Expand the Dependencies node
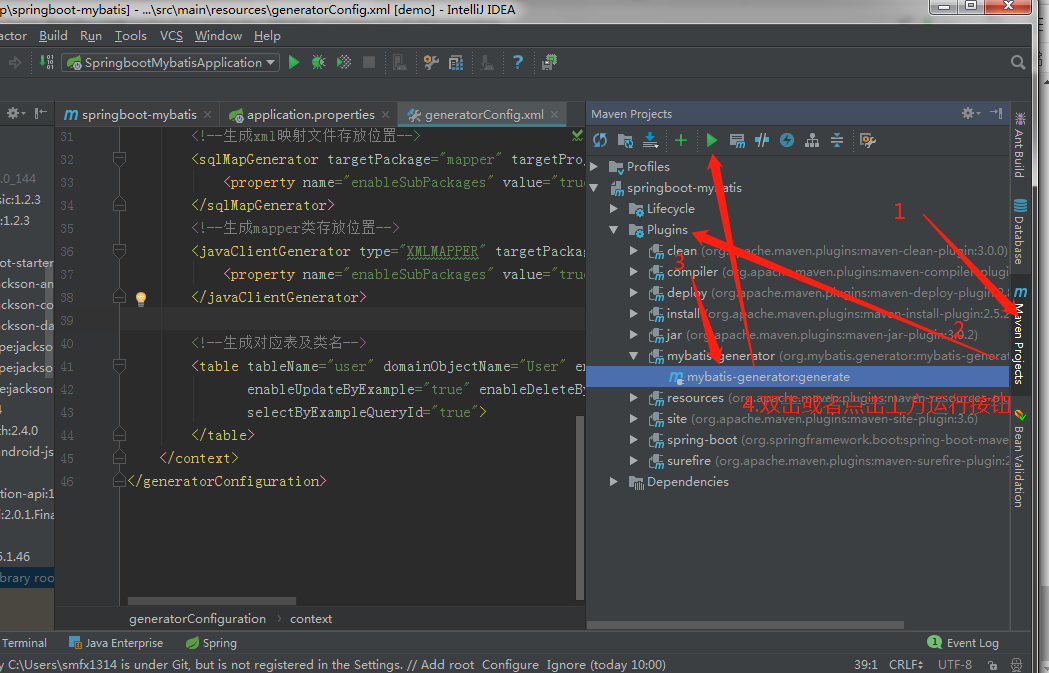This screenshot has width=1049, height=673. [614, 482]
